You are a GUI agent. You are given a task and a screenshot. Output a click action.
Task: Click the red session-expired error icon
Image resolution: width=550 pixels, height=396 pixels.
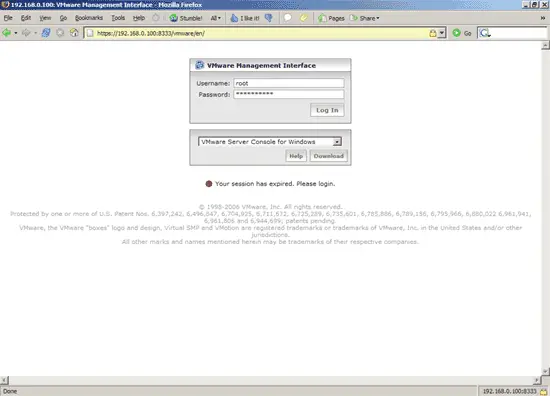[209, 183]
